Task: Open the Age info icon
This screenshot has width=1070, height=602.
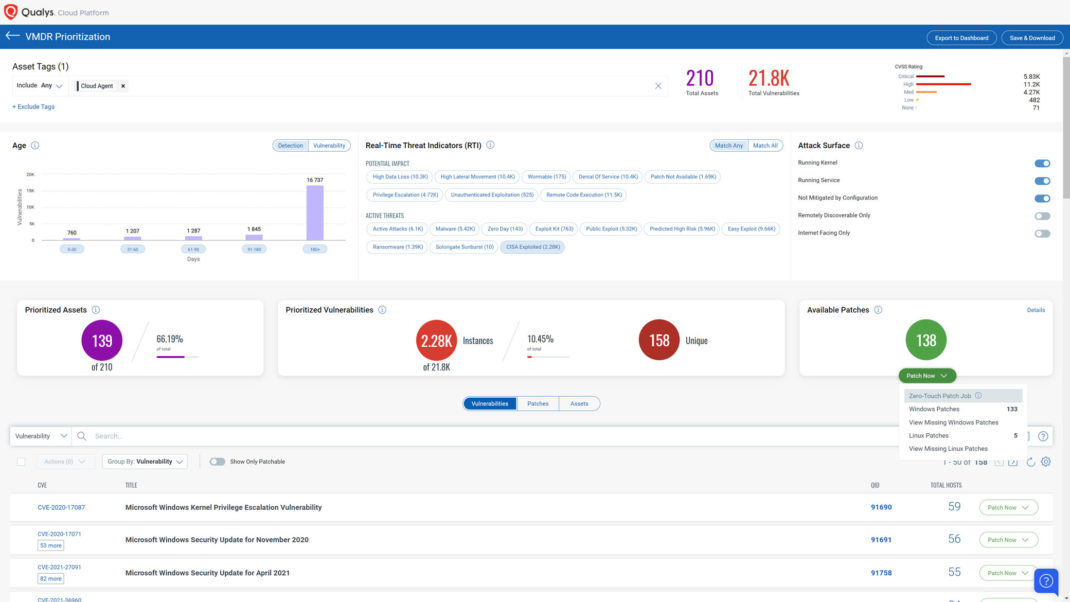Action: point(35,145)
